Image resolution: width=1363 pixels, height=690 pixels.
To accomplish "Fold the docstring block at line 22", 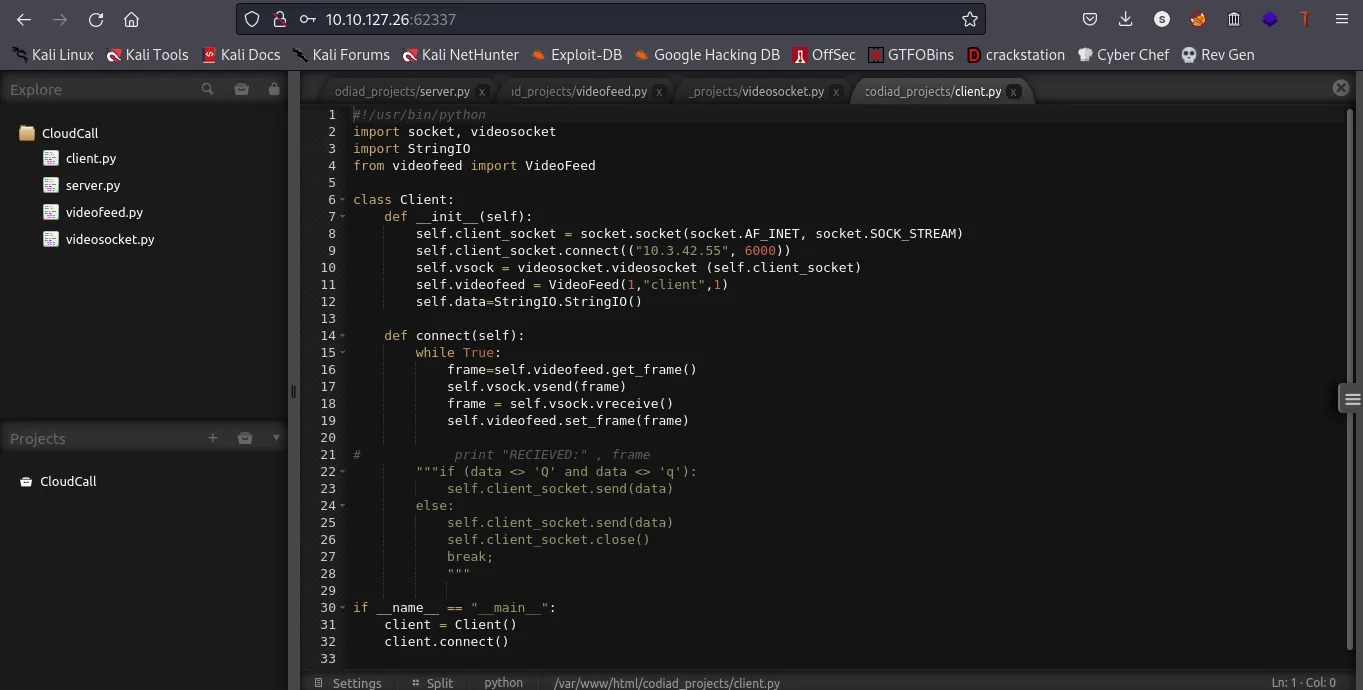I will point(343,472).
